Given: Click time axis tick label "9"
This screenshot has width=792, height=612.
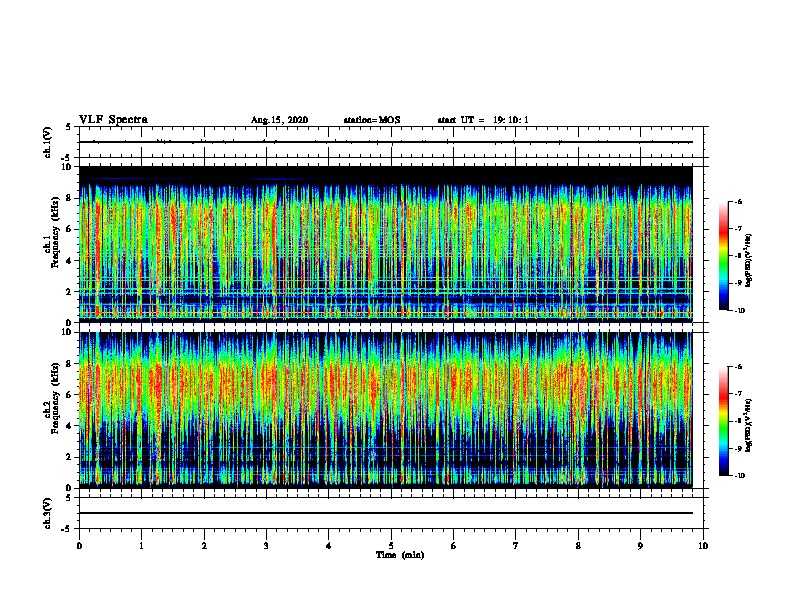Looking at the screenshot, I should point(640,546).
